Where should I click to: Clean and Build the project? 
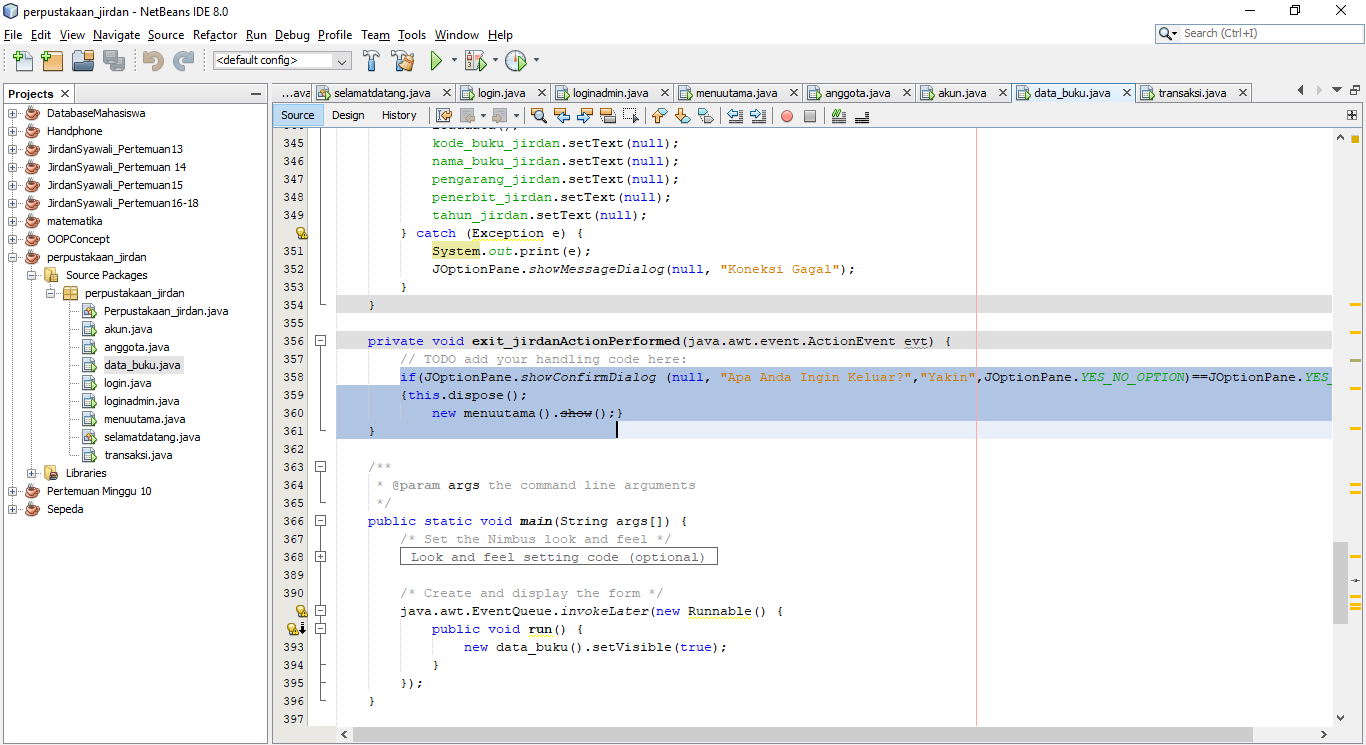click(401, 61)
